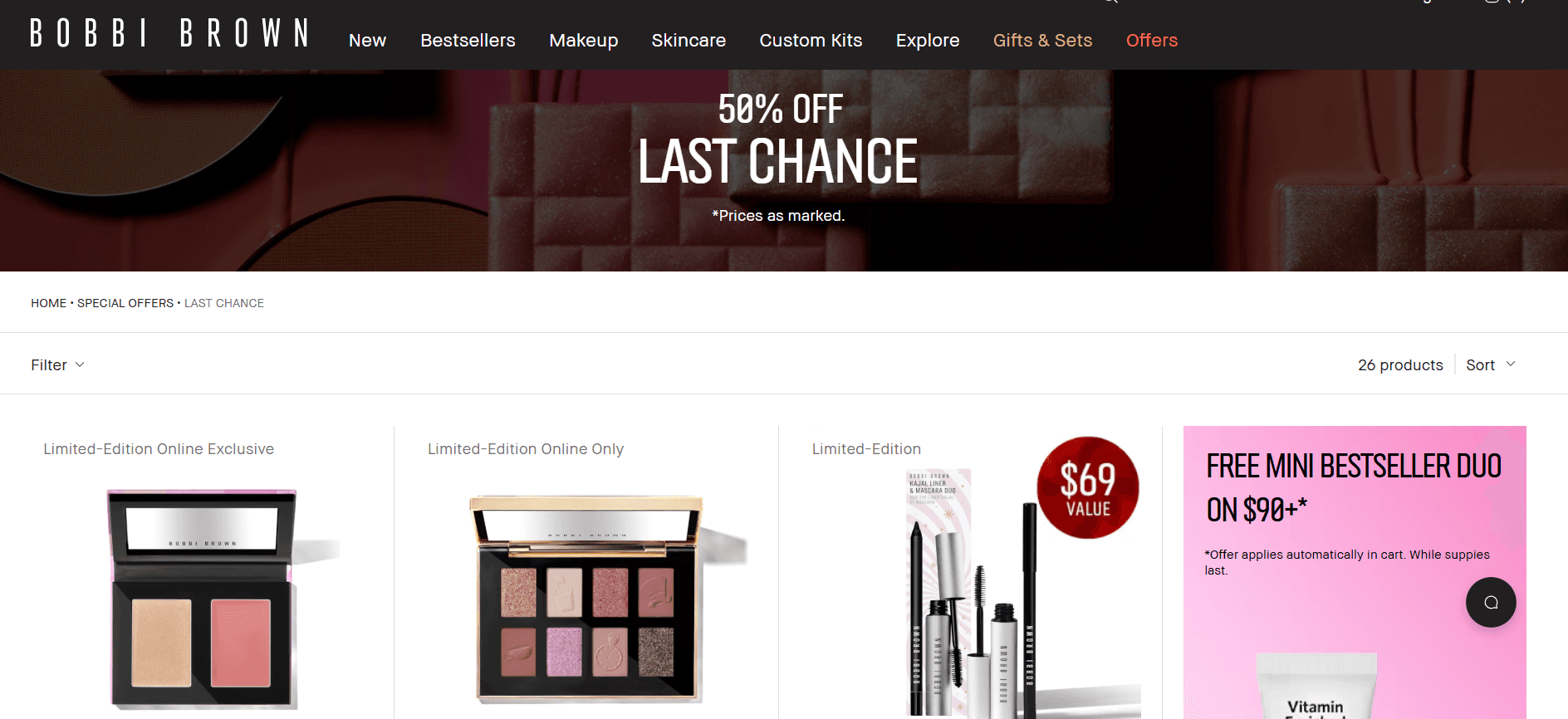Open the Bestsellers menu

point(468,40)
